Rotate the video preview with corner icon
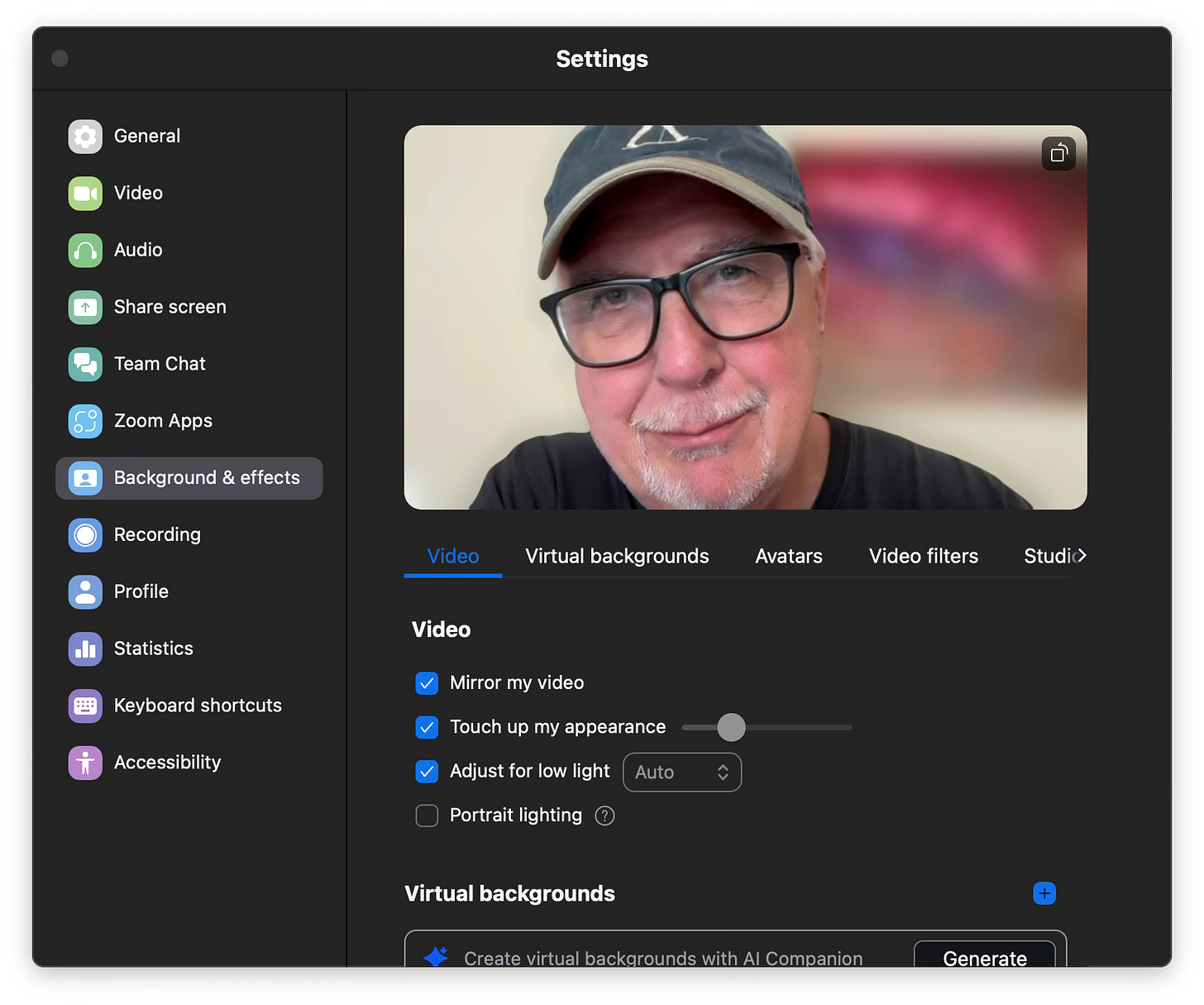1204x1005 pixels. pos(1058,154)
